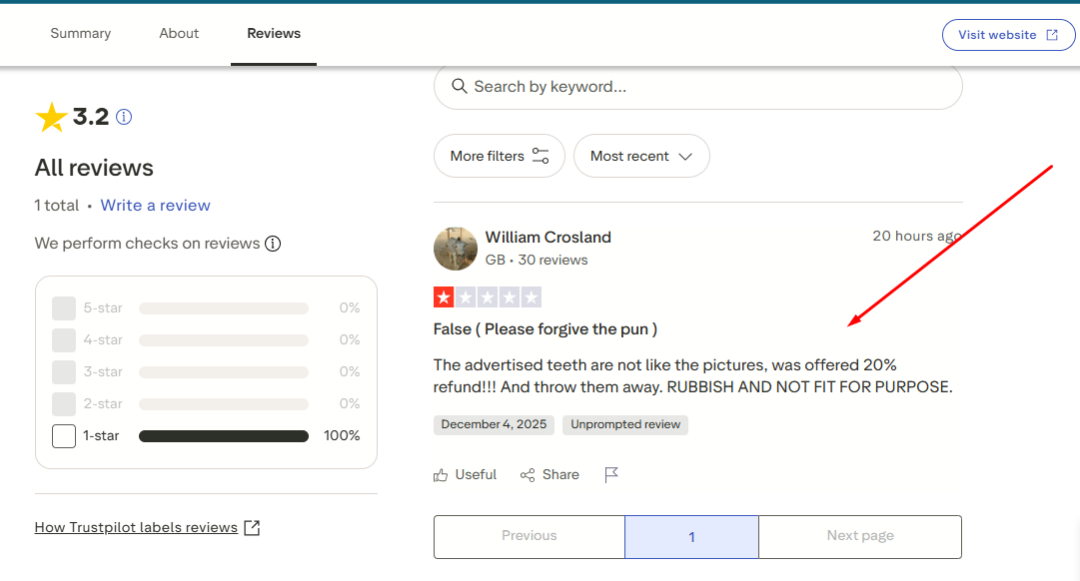
Task: Click William Crosland's profile picture
Action: [455, 249]
